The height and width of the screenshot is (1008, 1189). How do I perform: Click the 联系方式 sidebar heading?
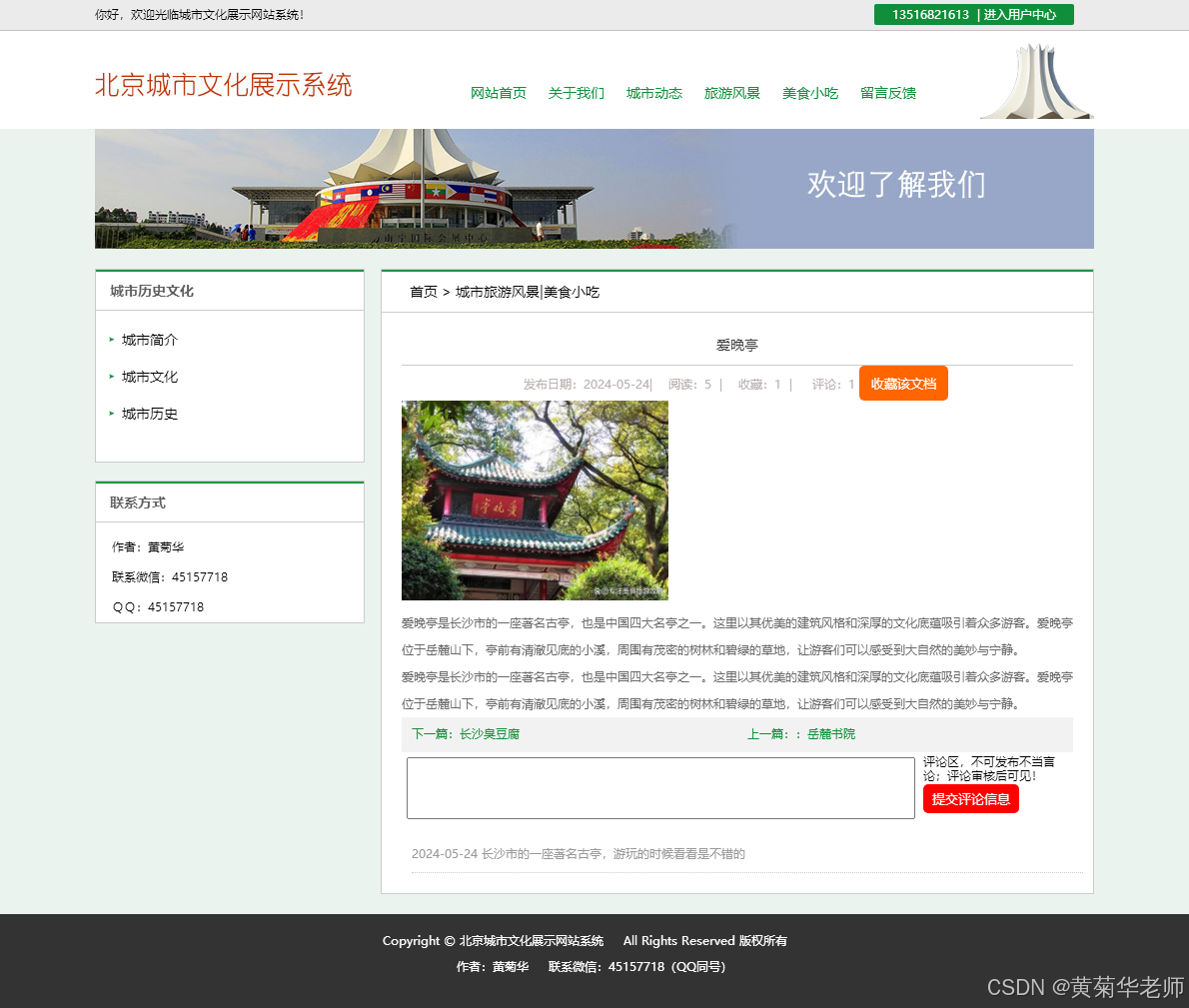[x=137, y=503]
